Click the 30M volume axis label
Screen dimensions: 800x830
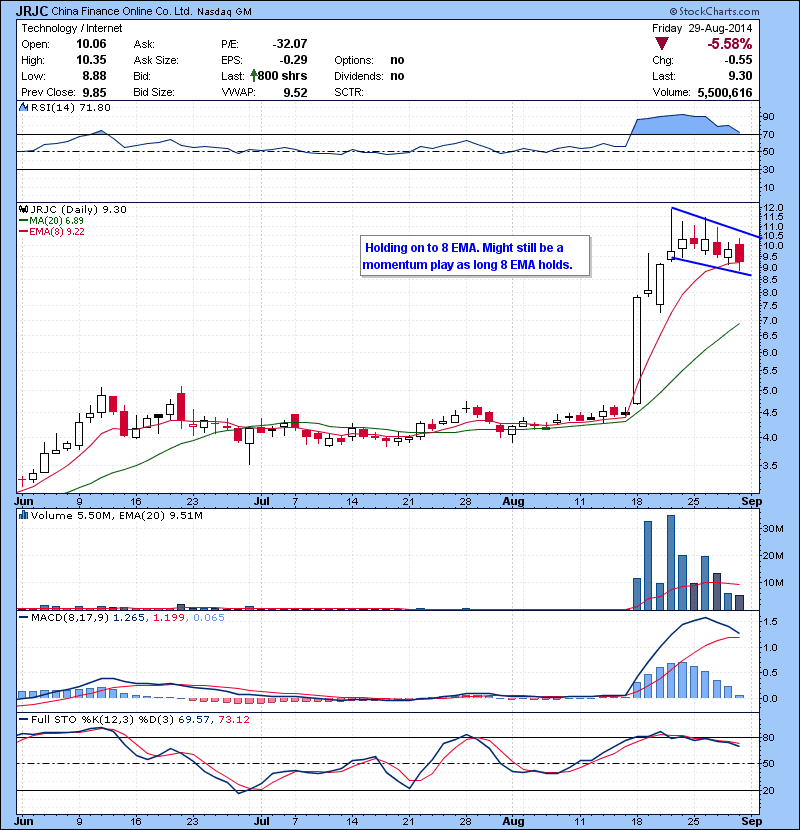pos(773,528)
